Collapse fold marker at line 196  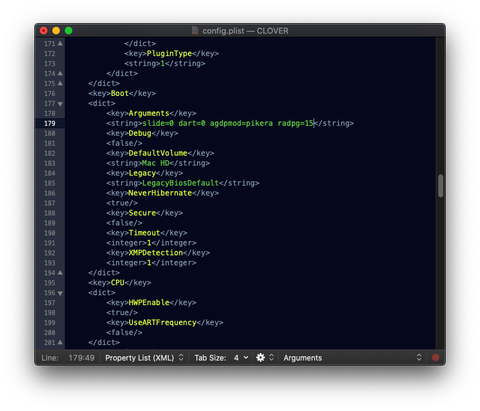[60, 293]
